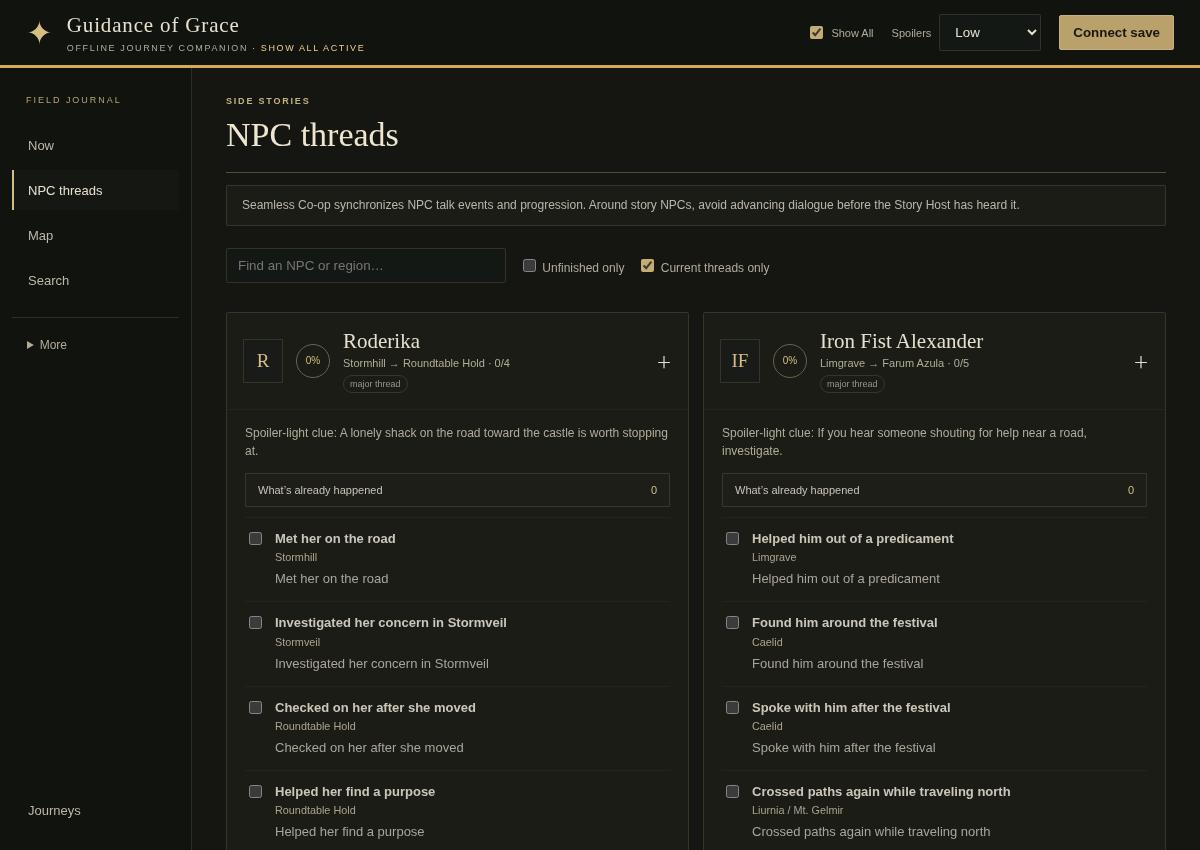This screenshot has height=850, width=1200.
Task: Click the Iron Fist Alexander 'IF' avatar badge
Action: click(x=740, y=361)
